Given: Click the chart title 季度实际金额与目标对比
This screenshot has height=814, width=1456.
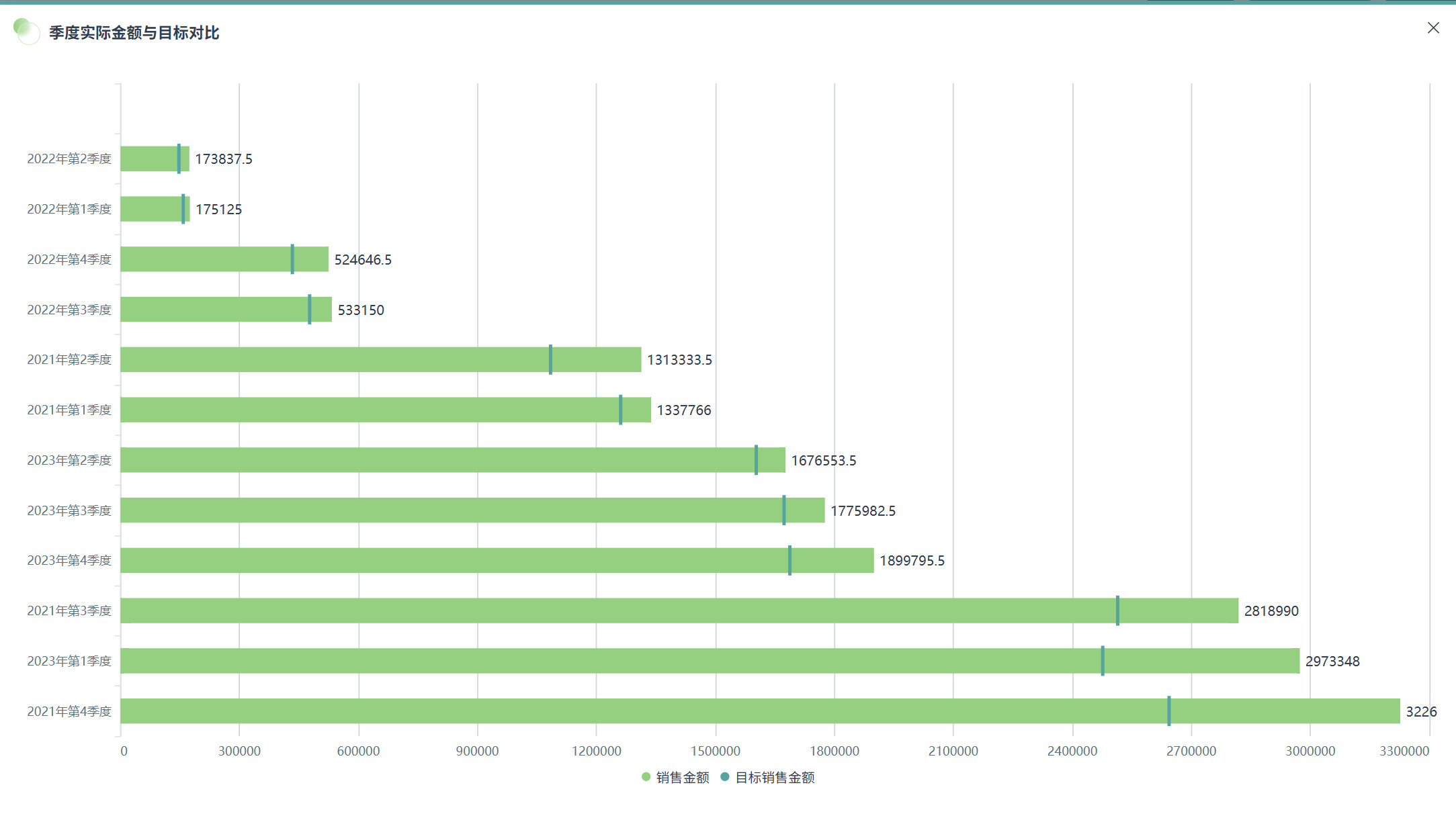Looking at the screenshot, I should click(x=134, y=33).
